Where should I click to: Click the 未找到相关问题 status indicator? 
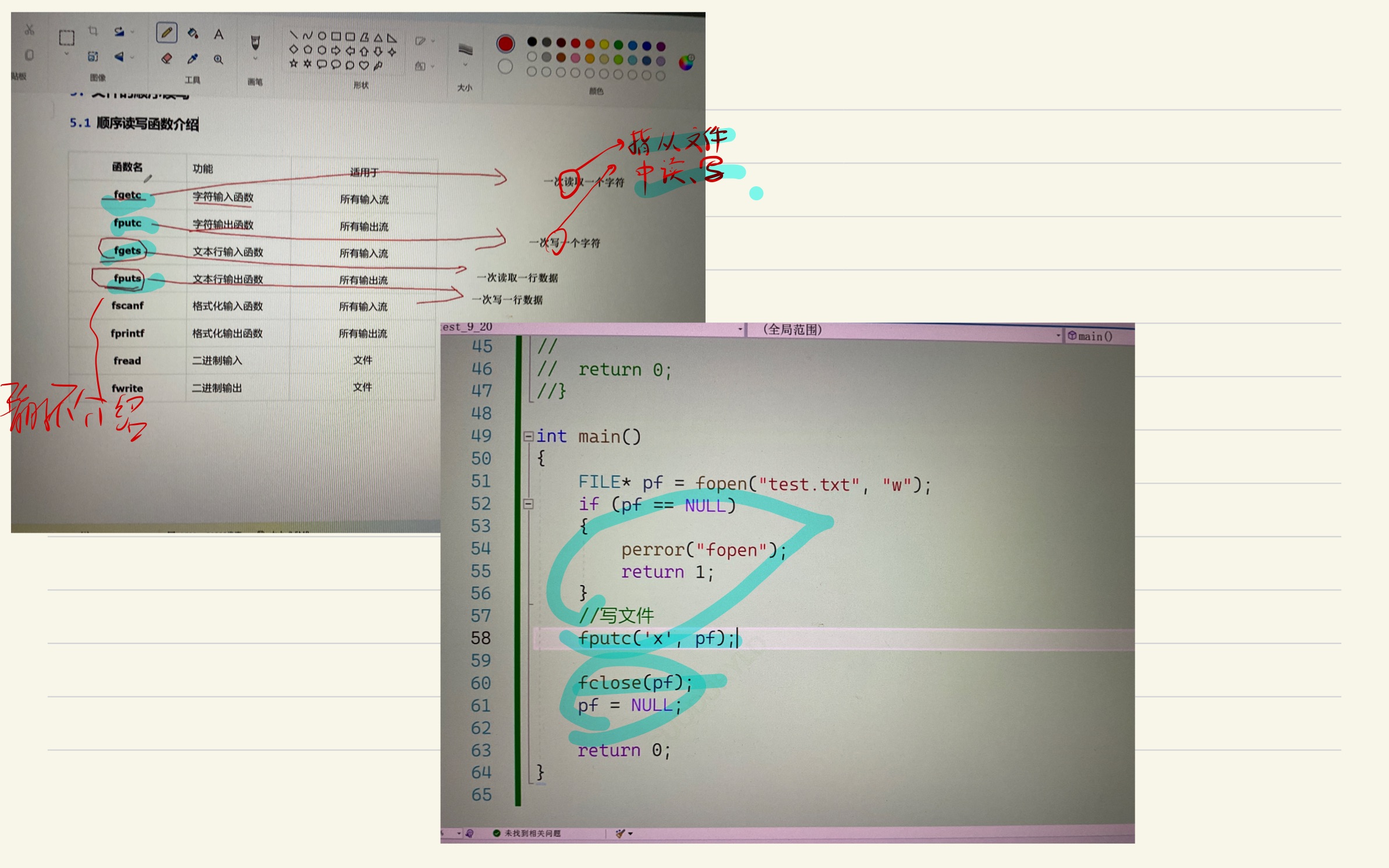point(527,834)
